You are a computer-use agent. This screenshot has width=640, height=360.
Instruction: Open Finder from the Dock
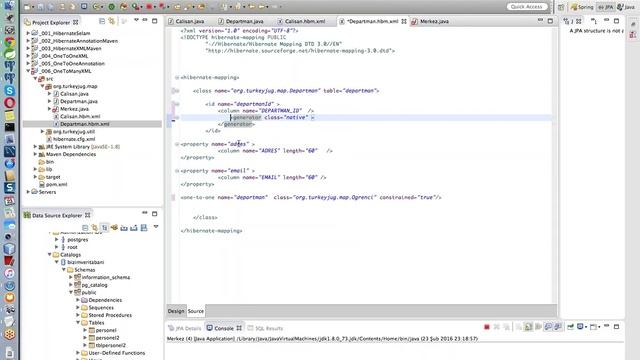tap(9, 6)
